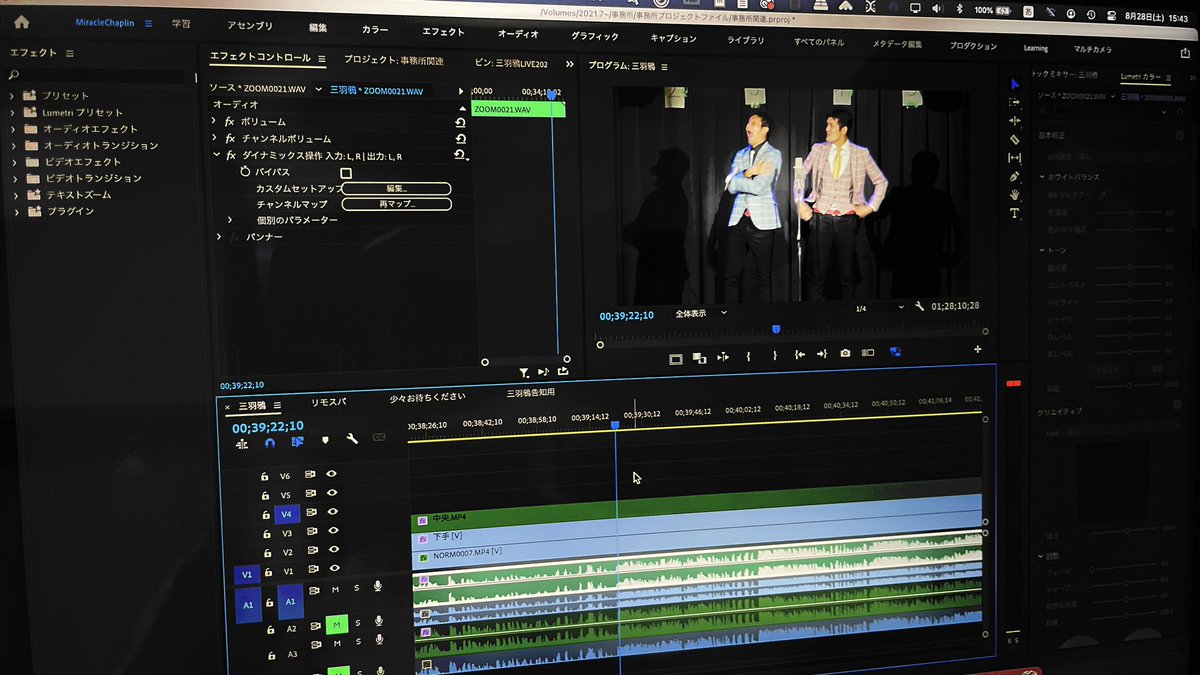
Task: Click Add Marker in the timeline header
Action: tap(324, 440)
